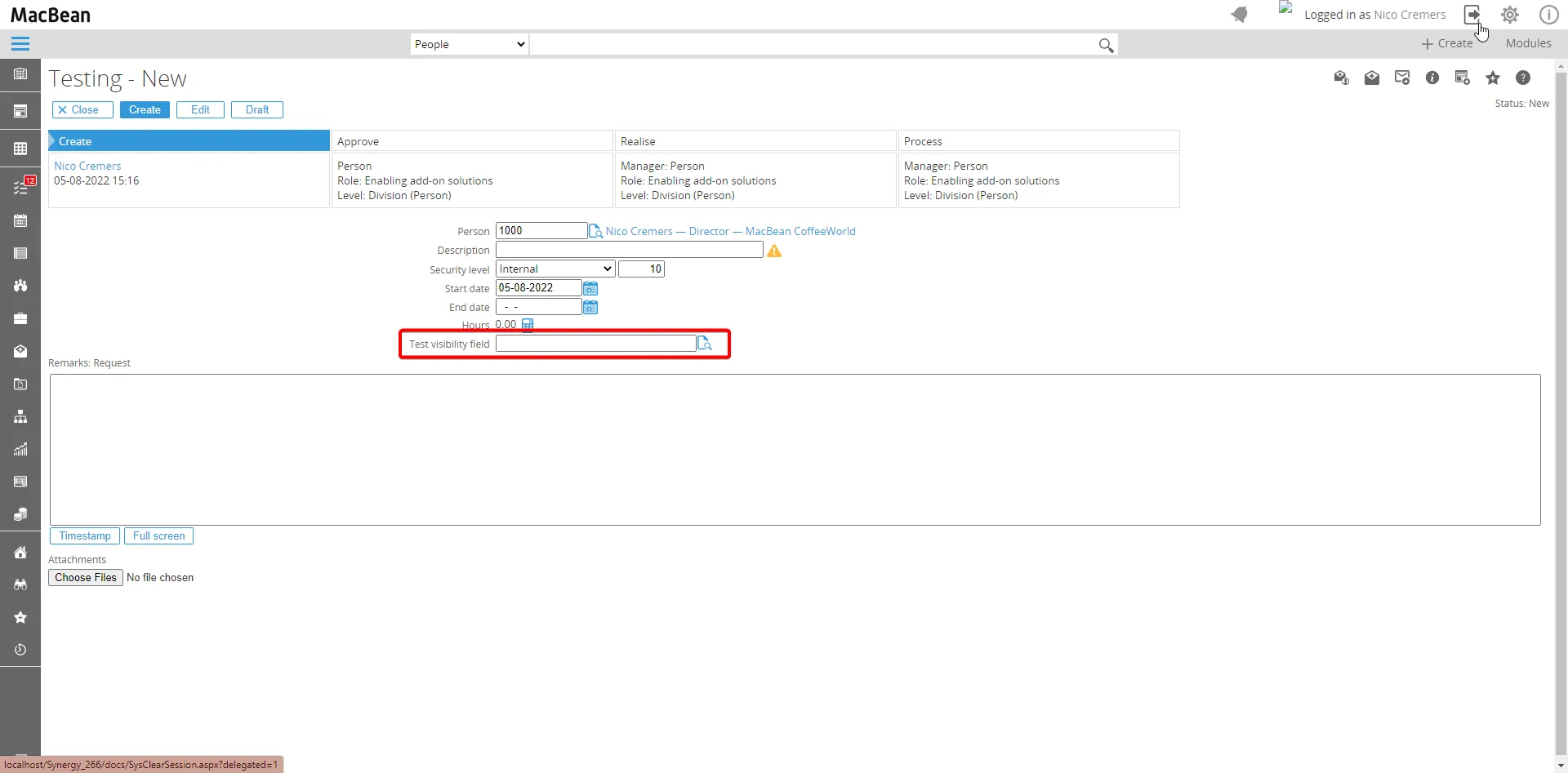Open the Start date calendar picker
1568x773 pixels.
pyautogui.click(x=590, y=288)
